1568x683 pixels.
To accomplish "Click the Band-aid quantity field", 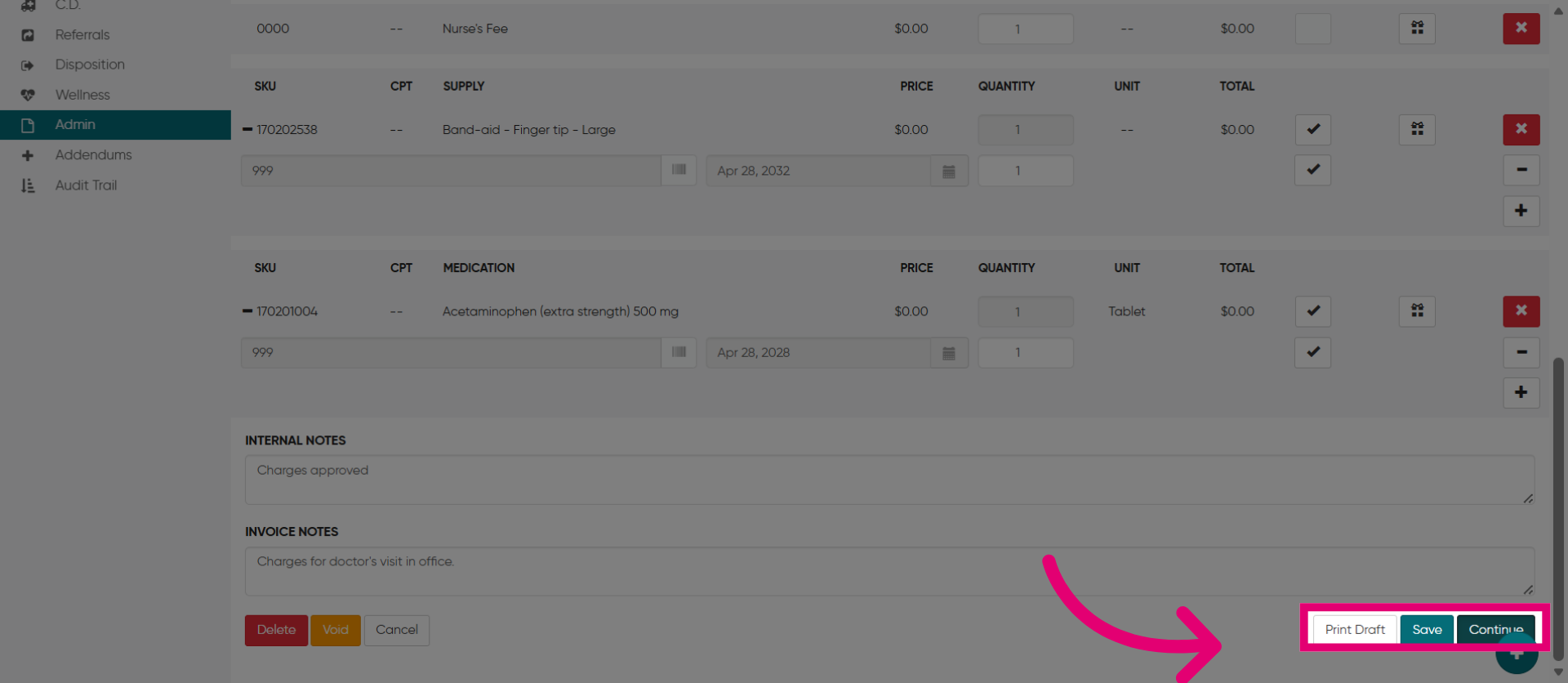I will coord(1025,130).
